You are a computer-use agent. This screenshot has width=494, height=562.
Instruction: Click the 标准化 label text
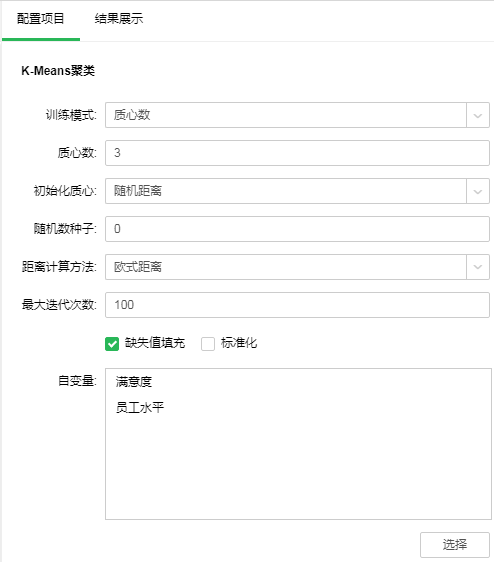(239, 343)
